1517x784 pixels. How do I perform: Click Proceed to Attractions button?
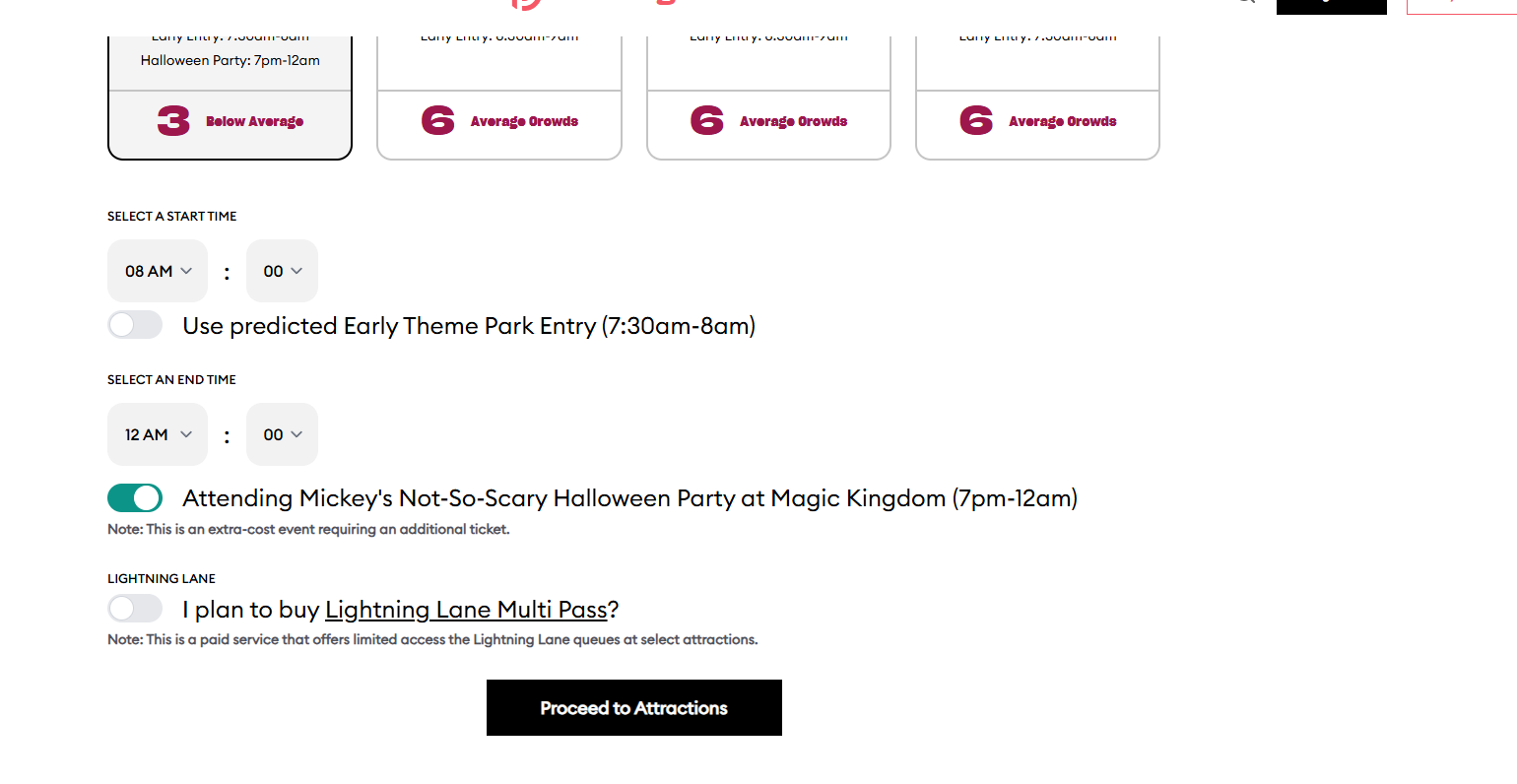pos(634,707)
